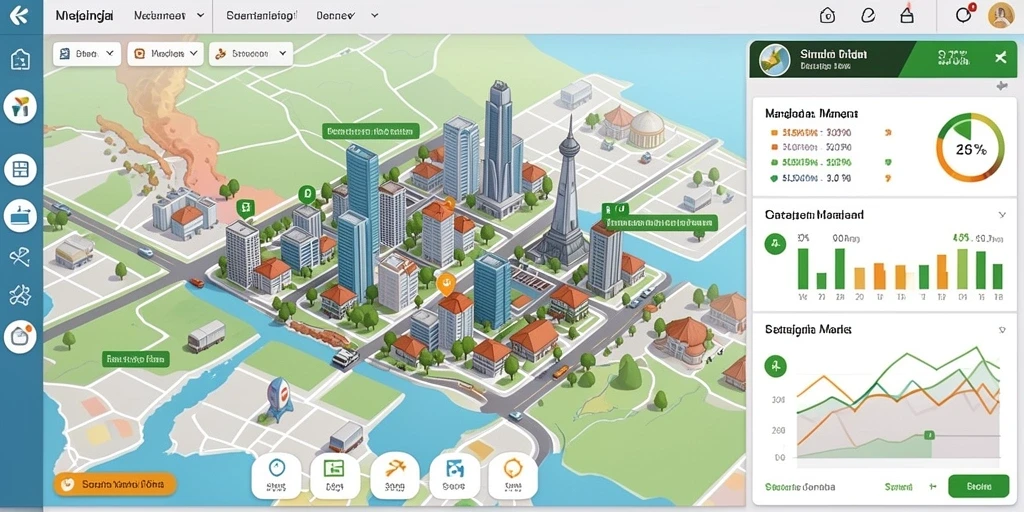Click the pin icon below panel header
Viewport: 1024px width, 512px height.
tap(1002, 86)
